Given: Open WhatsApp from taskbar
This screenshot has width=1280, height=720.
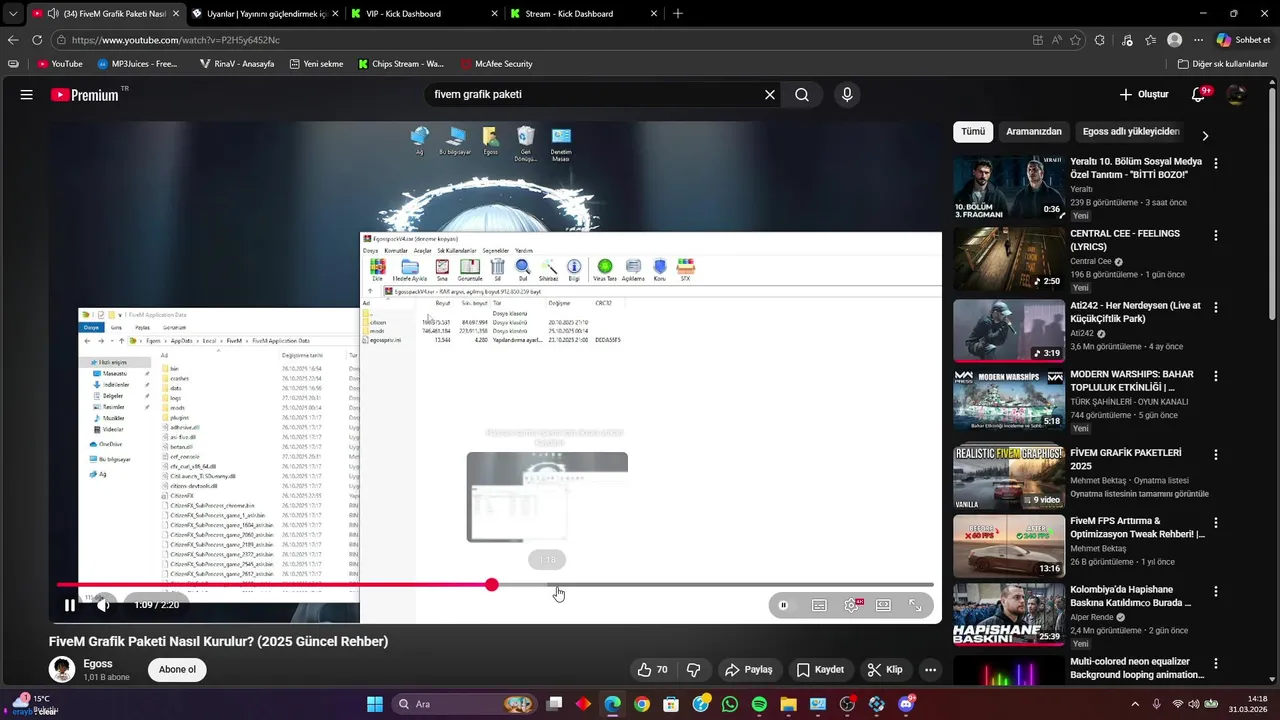Looking at the screenshot, I should (x=730, y=704).
